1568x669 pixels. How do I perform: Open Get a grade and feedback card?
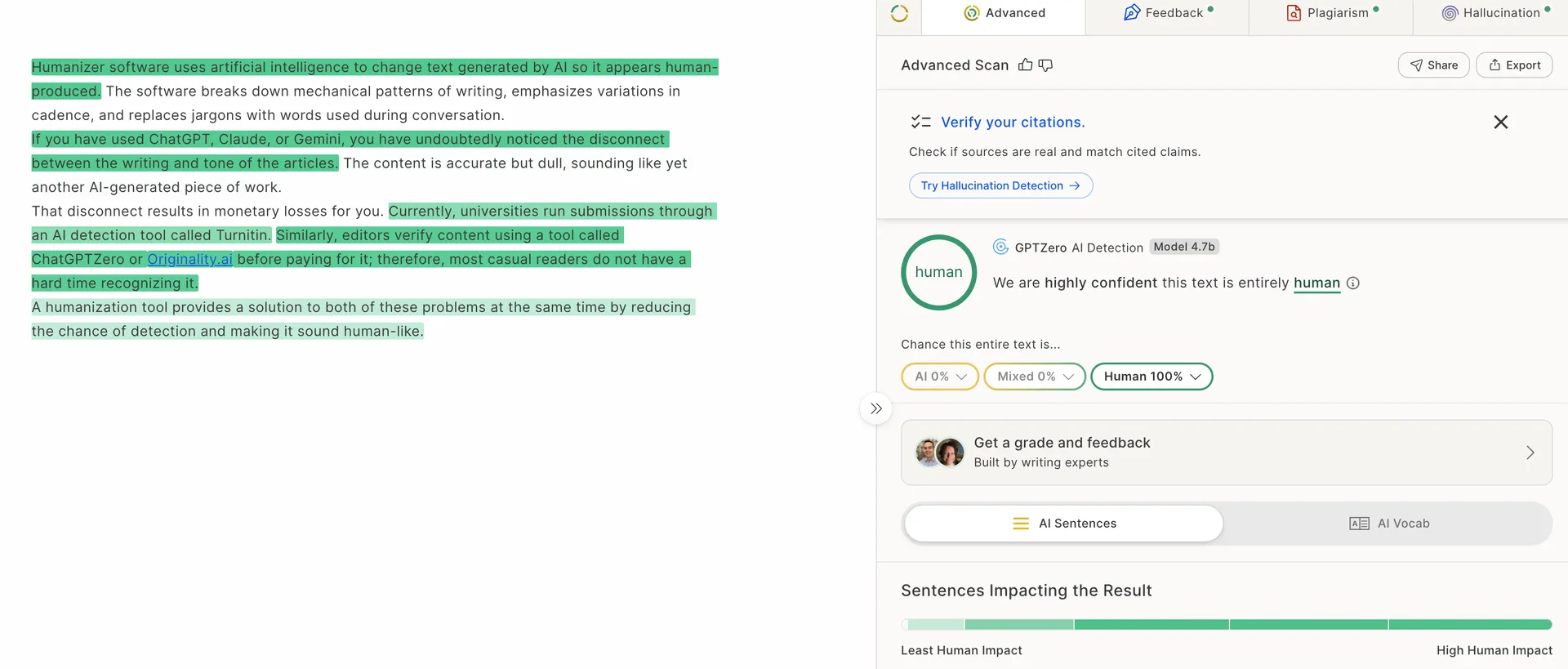(1227, 453)
